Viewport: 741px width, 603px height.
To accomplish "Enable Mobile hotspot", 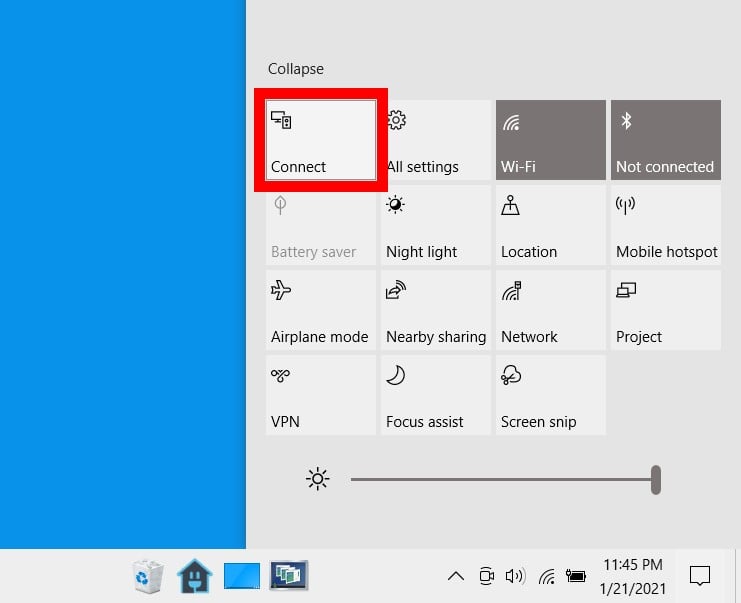I will pyautogui.click(x=665, y=225).
